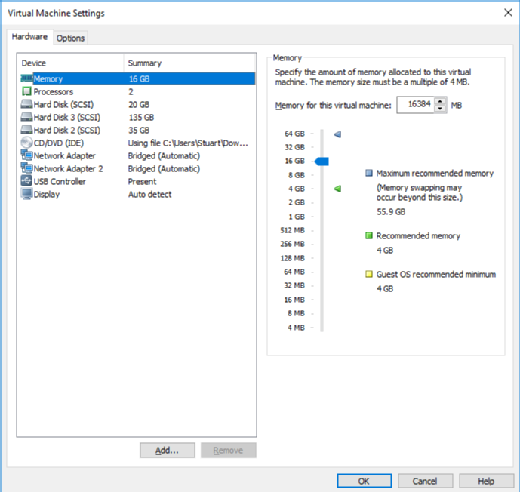Viewport: 520px width, 492px height.
Task: Increase memory with the spinner up arrow
Action: tap(440, 101)
